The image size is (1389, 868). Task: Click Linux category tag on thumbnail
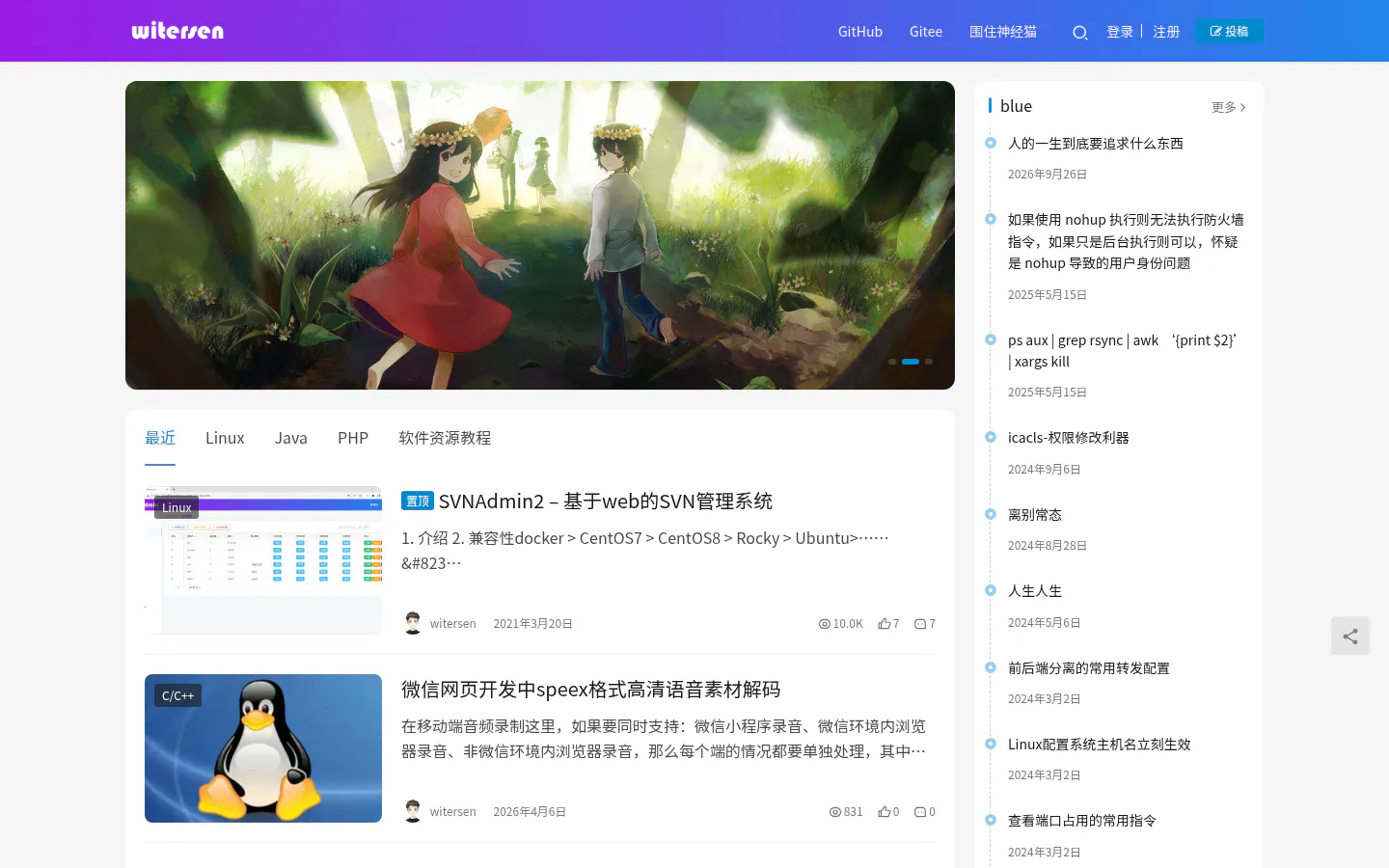click(x=177, y=507)
